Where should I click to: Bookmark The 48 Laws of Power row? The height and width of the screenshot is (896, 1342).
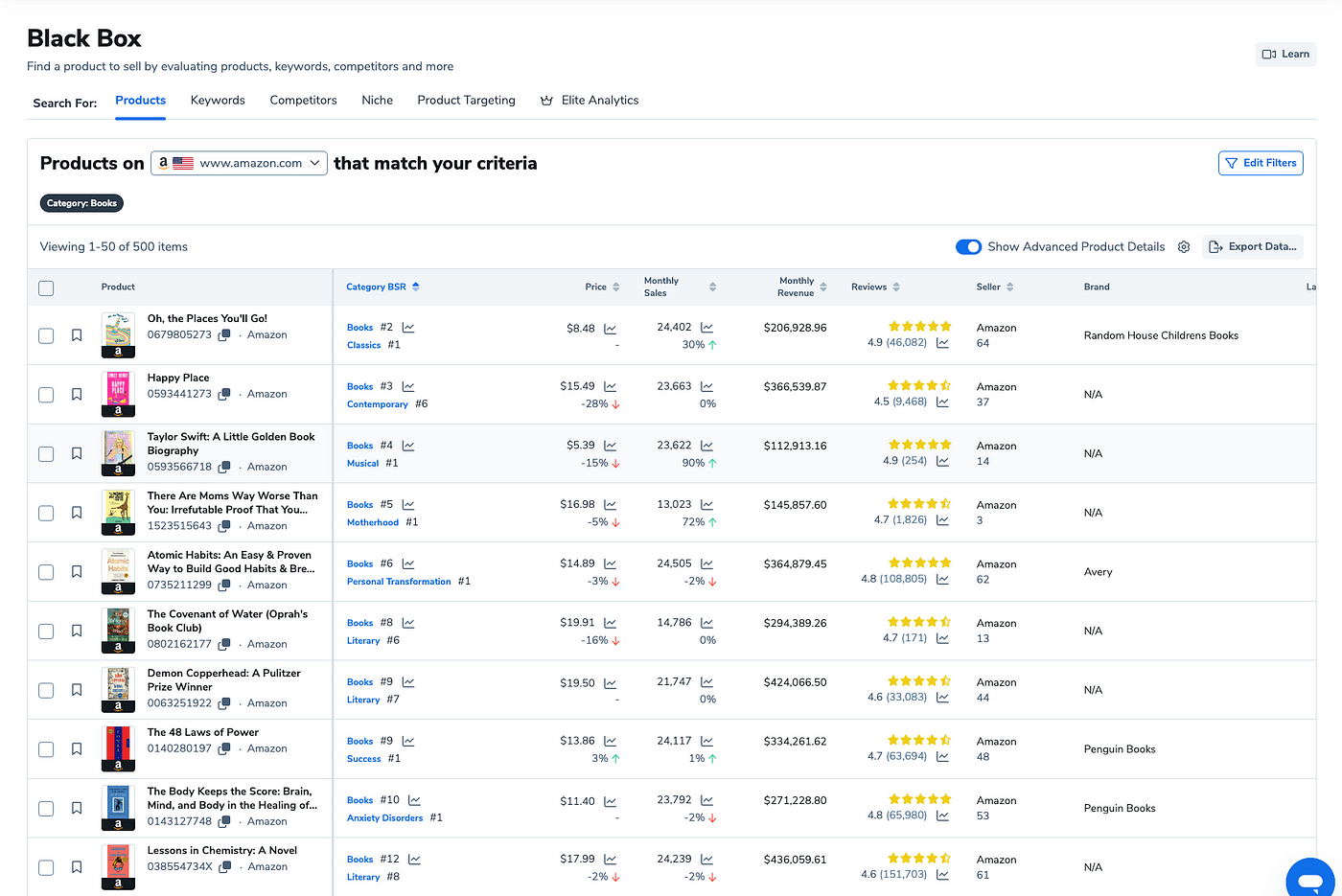point(77,749)
